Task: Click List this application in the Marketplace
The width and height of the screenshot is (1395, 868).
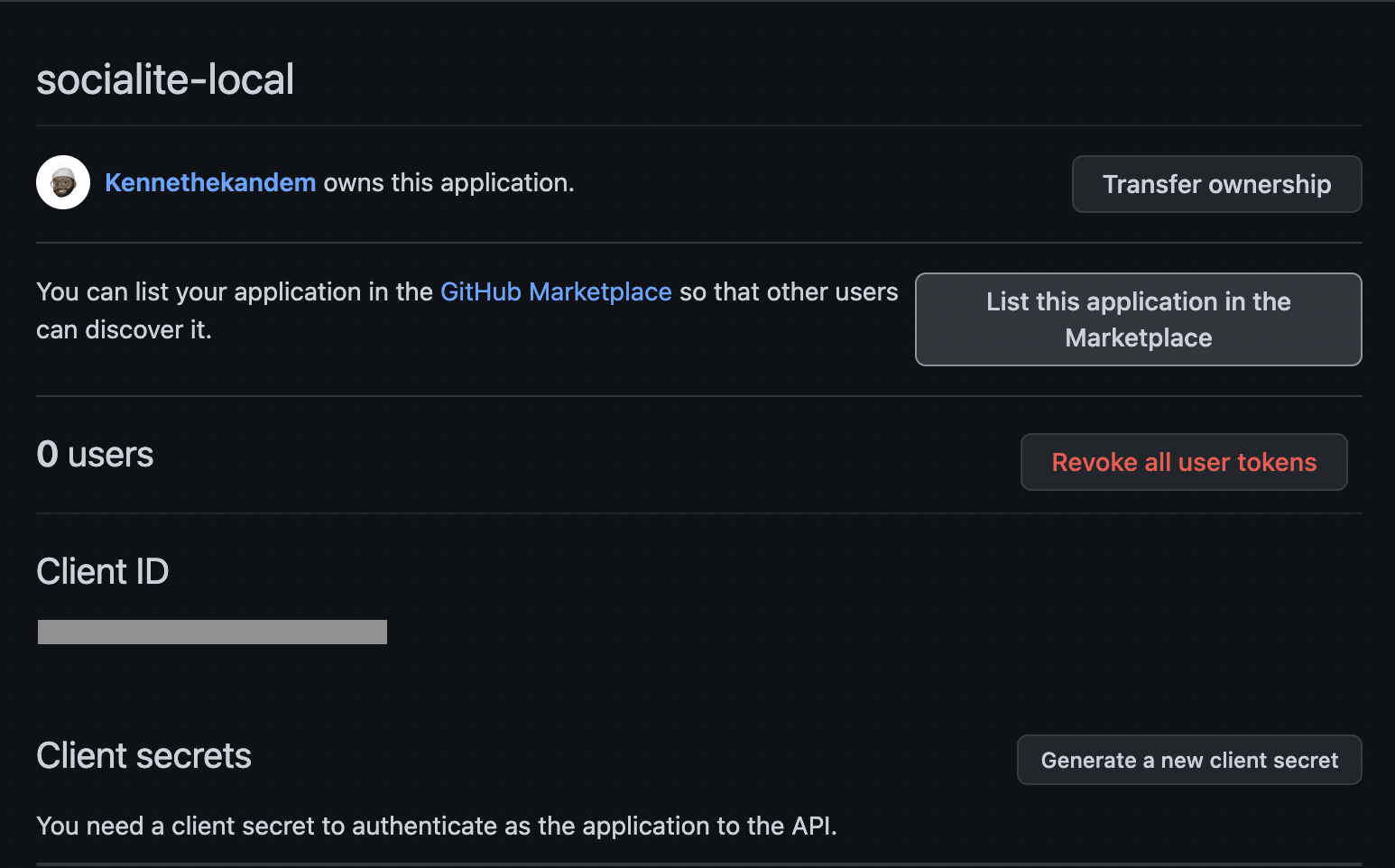Action: pyautogui.click(x=1138, y=319)
